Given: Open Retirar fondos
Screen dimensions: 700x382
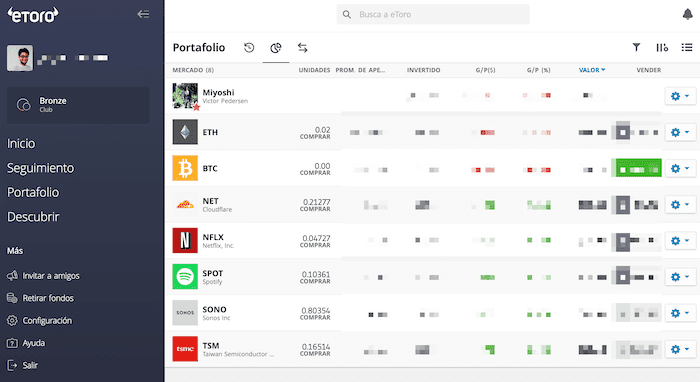Looking at the screenshot, I should point(48,298).
